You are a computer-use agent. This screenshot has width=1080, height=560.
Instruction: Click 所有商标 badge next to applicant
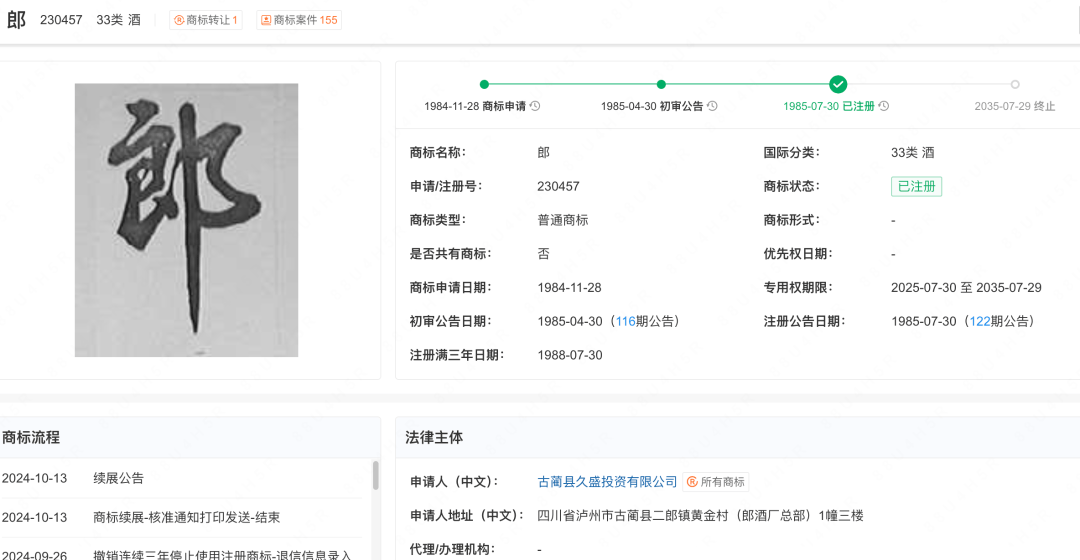coord(716,482)
